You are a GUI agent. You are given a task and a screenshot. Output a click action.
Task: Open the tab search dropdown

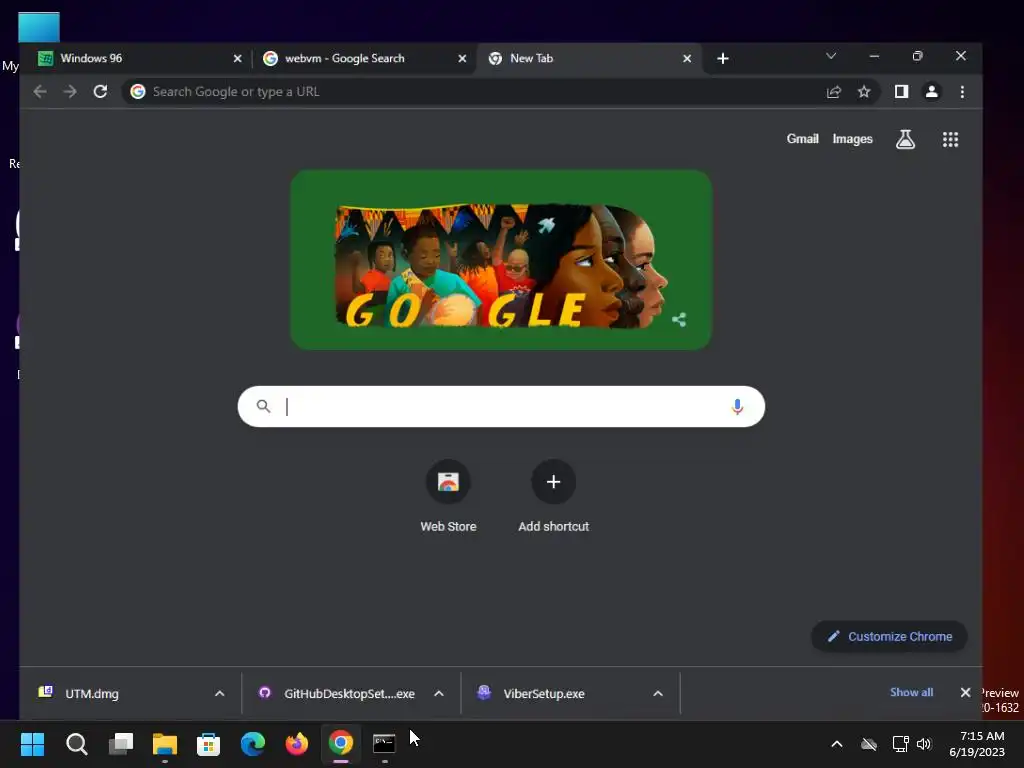(831, 56)
